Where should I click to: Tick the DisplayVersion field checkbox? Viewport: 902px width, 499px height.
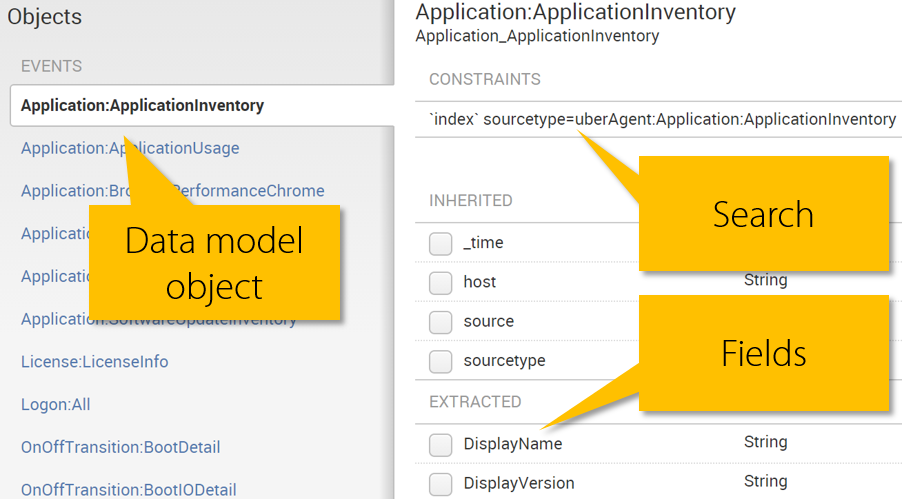pyautogui.click(x=441, y=483)
